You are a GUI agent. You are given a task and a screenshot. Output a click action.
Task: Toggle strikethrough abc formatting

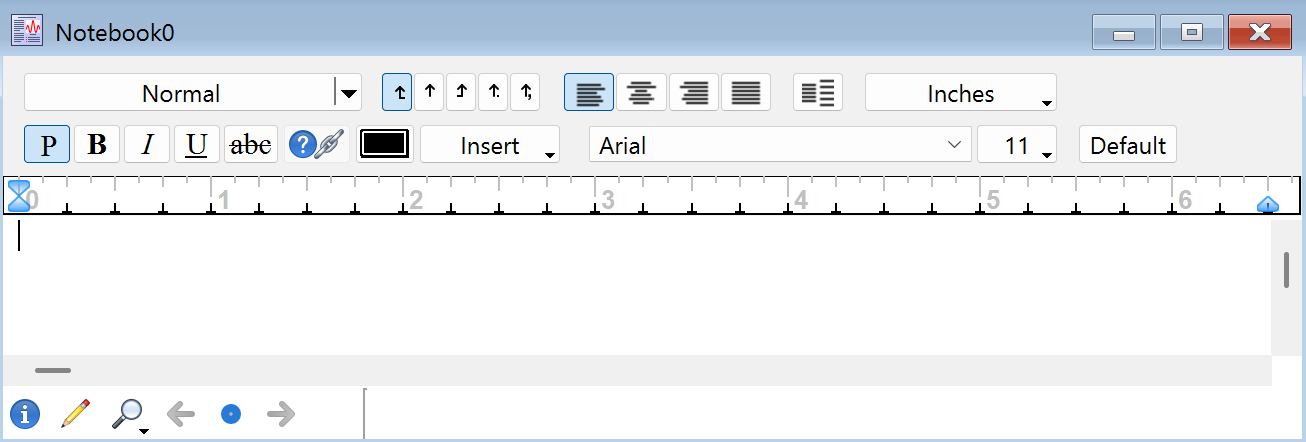coord(250,145)
